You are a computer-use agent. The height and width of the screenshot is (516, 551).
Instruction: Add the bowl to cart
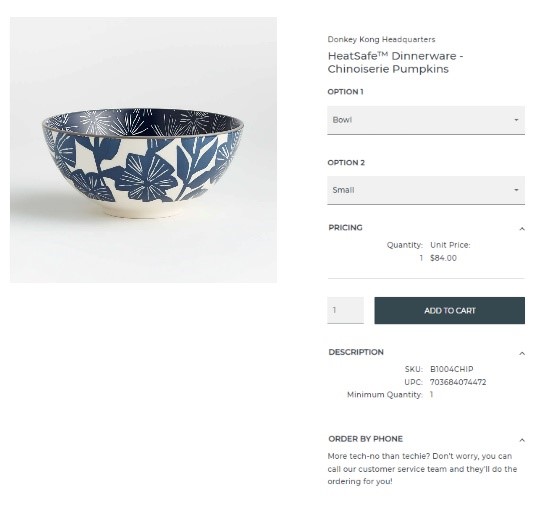click(449, 310)
